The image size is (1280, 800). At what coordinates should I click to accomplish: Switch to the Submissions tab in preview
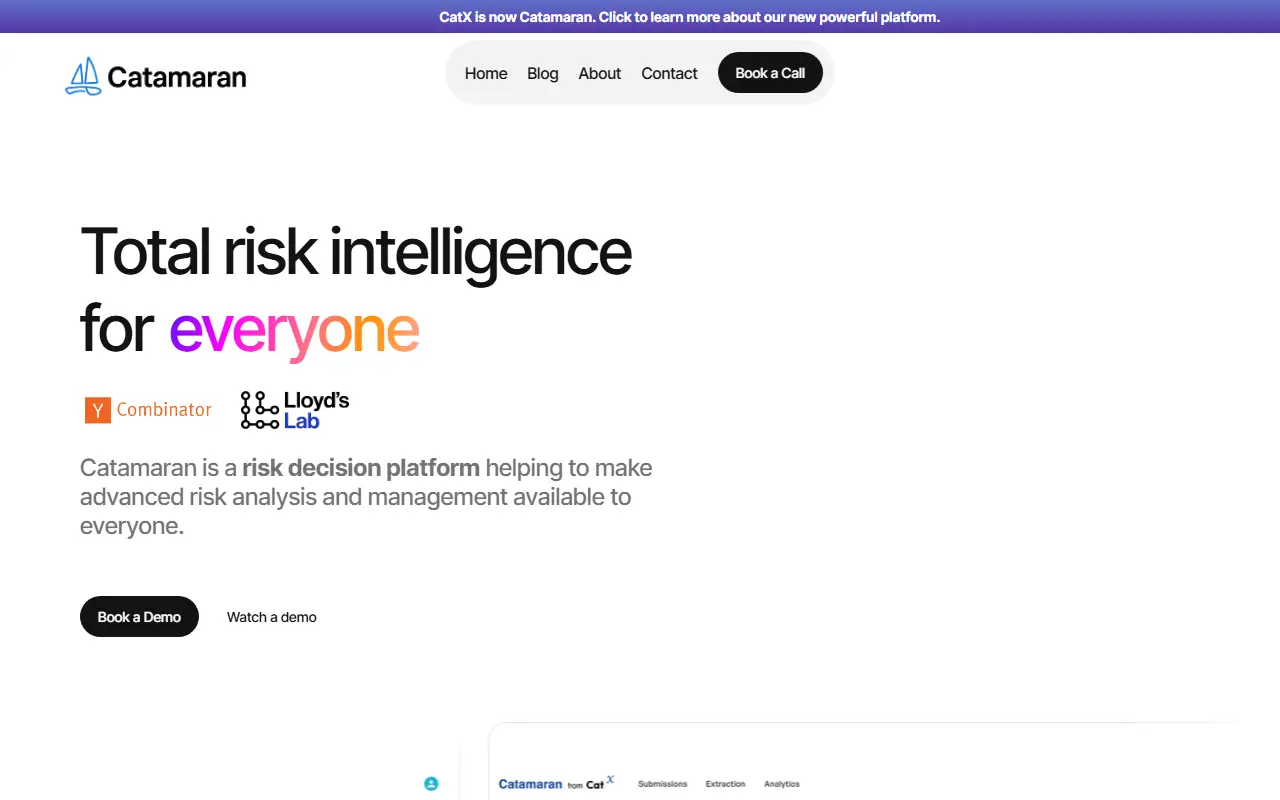[x=662, y=784]
